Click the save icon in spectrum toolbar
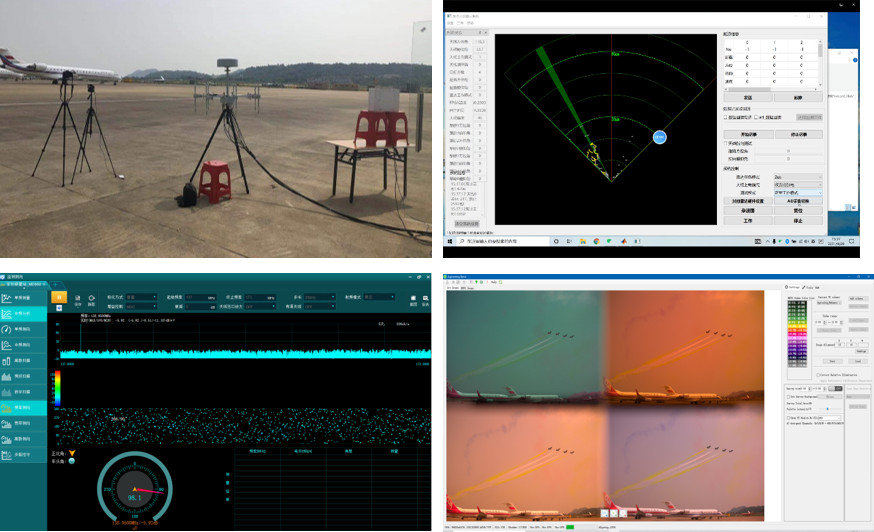 pos(77,297)
